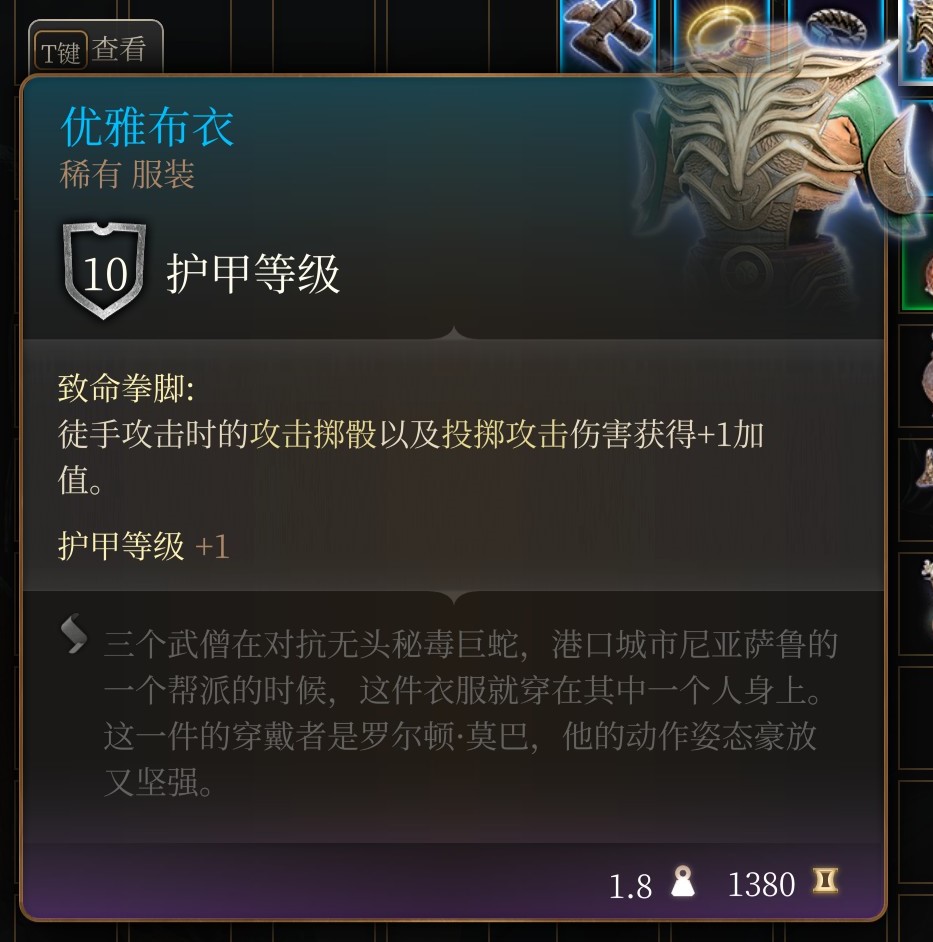Click the T键 查看 inspect button
933x942 pixels.
96,48
